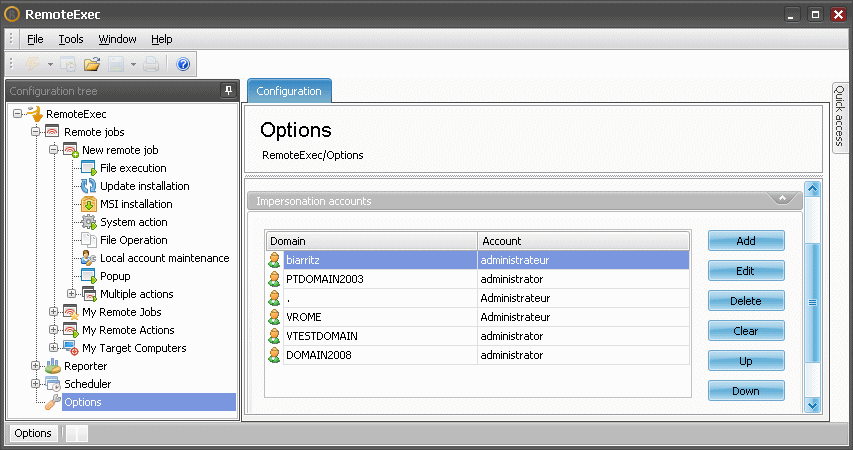853x450 pixels.
Task: Click the schedule window toolbar icon
Action: (68, 64)
